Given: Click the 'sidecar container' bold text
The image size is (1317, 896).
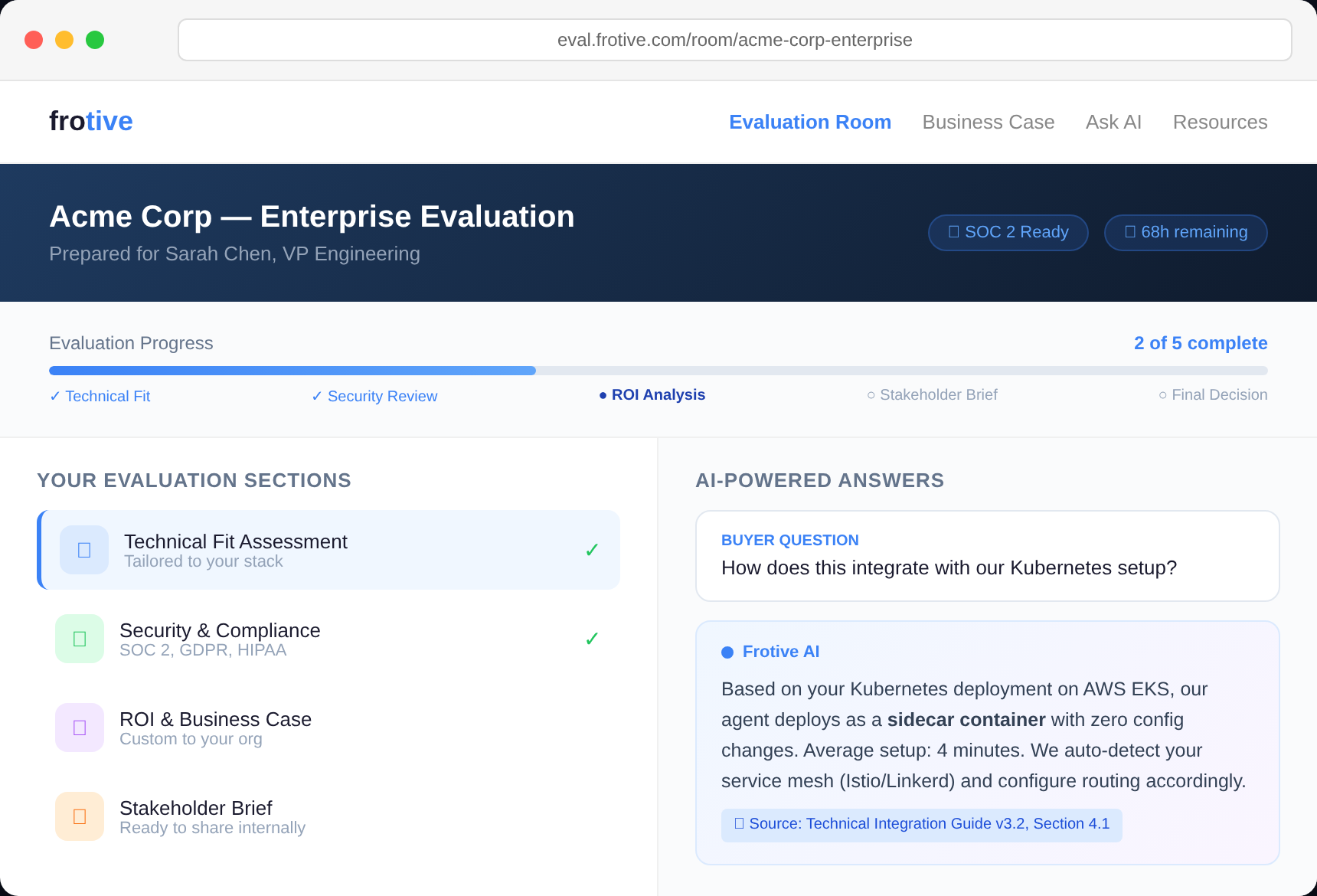Looking at the screenshot, I should pos(966,720).
